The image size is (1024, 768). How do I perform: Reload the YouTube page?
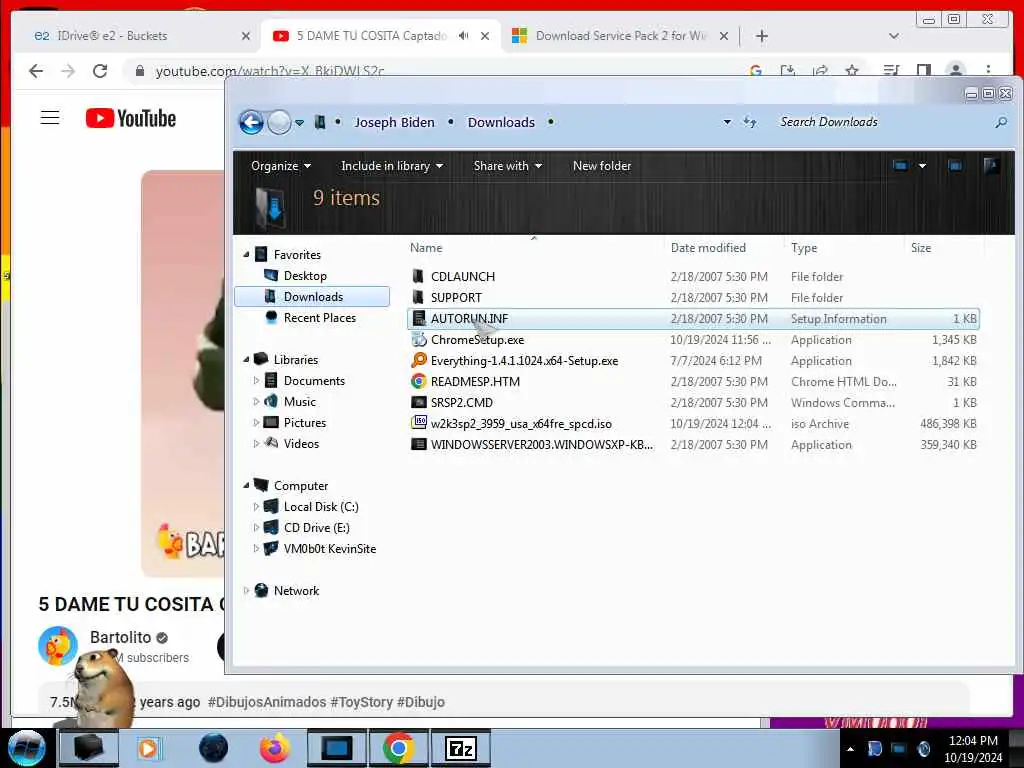[x=99, y=71]
